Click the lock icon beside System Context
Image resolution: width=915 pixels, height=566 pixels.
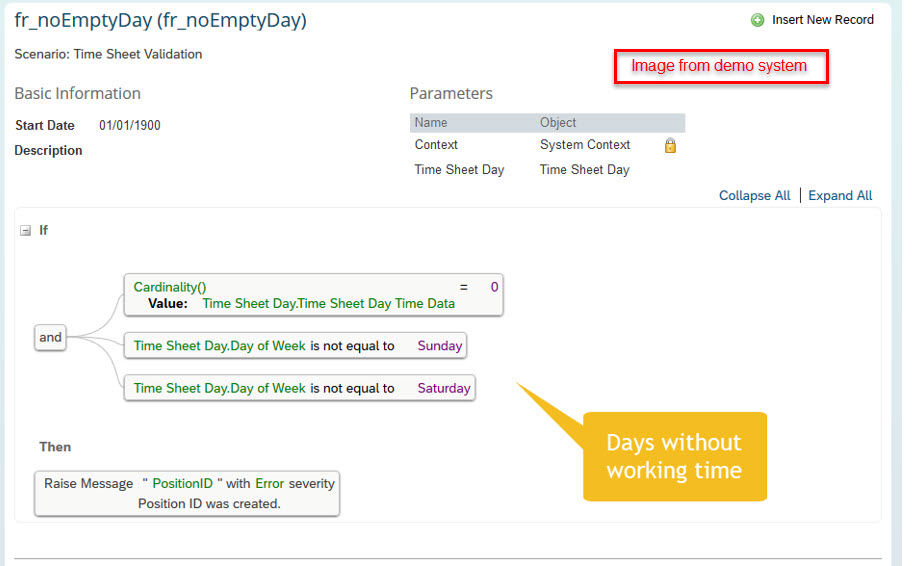pos(670,145)
